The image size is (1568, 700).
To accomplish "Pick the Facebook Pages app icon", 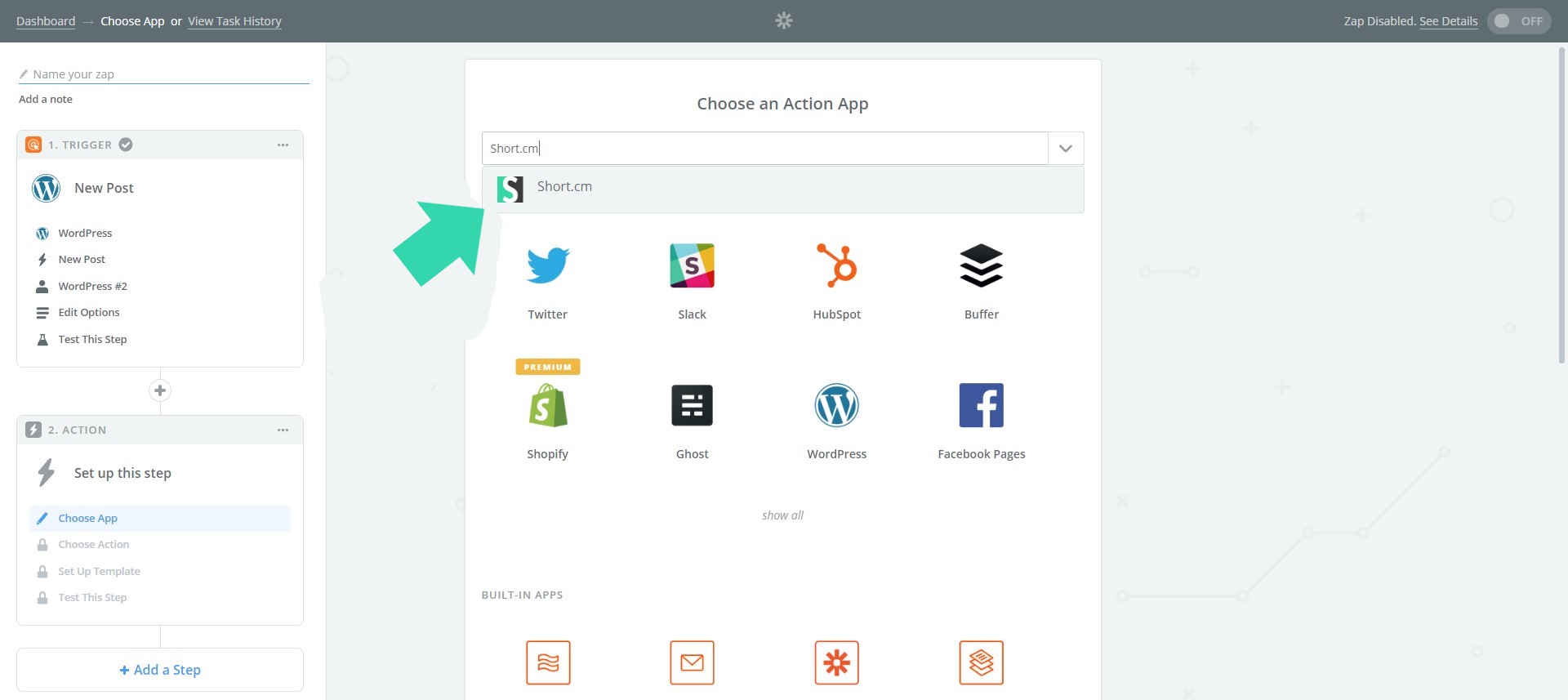I will pyautogui.click(x=981, y=406).
